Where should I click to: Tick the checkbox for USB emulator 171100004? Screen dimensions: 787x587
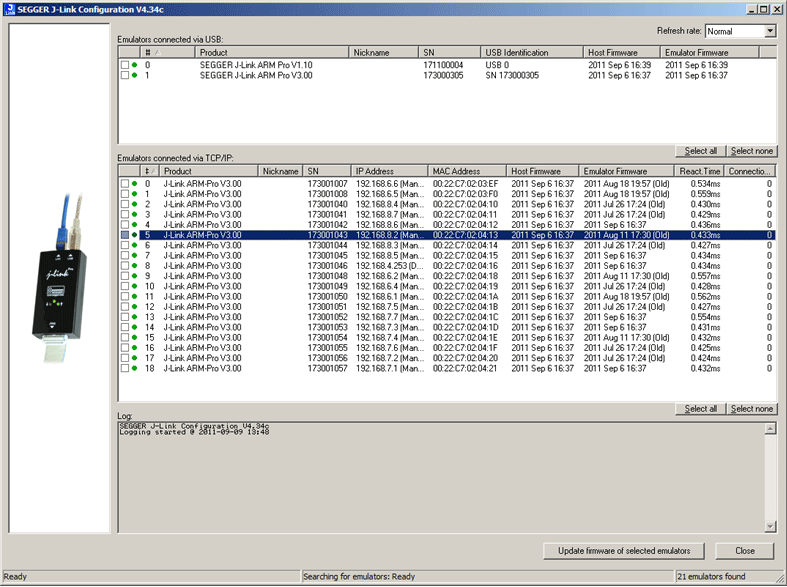click(124, 65)
